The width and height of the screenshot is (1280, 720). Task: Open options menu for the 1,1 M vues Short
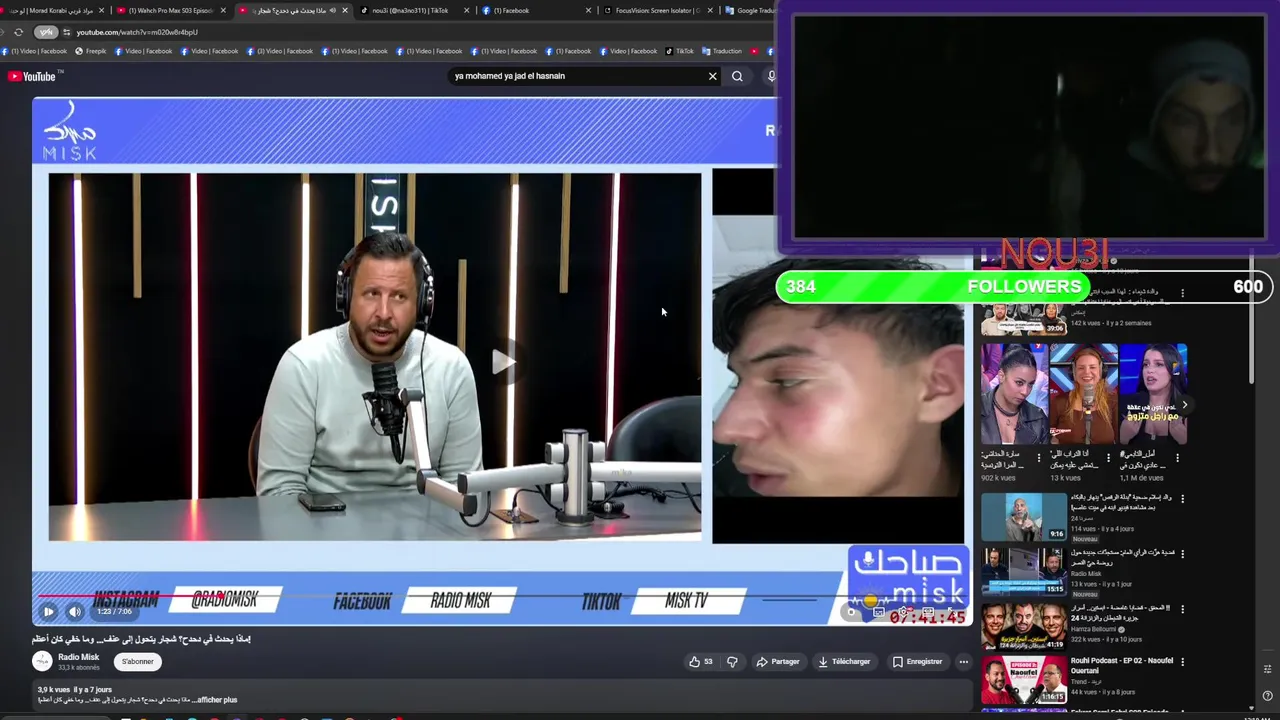(1177, 458)
